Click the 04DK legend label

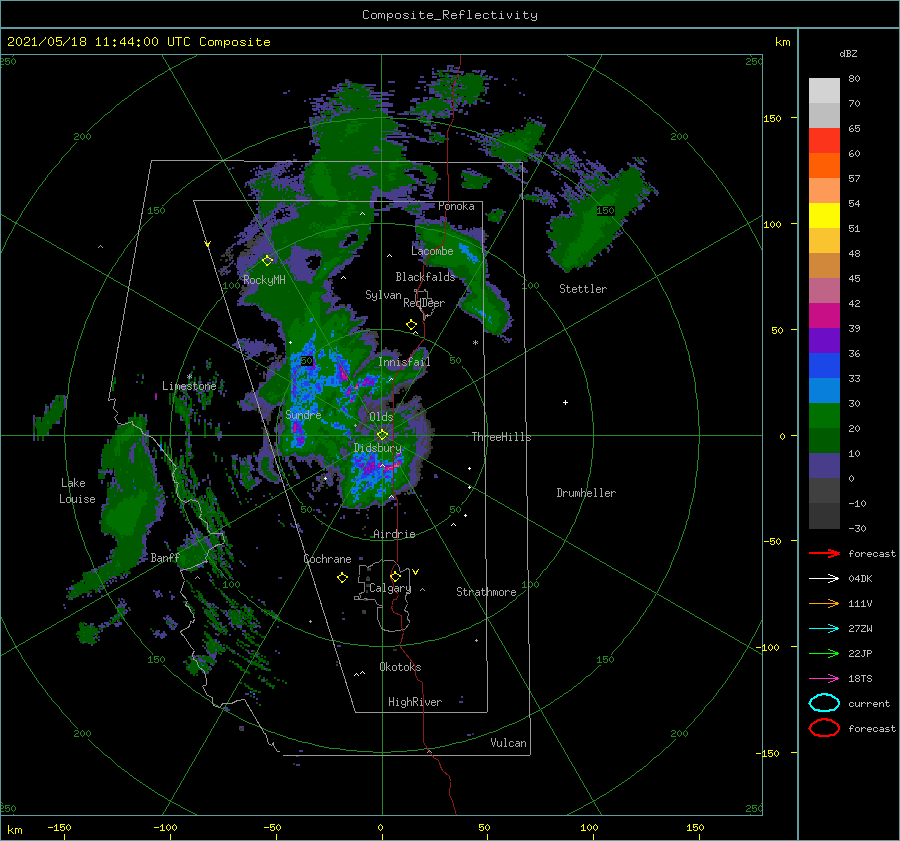860,578
